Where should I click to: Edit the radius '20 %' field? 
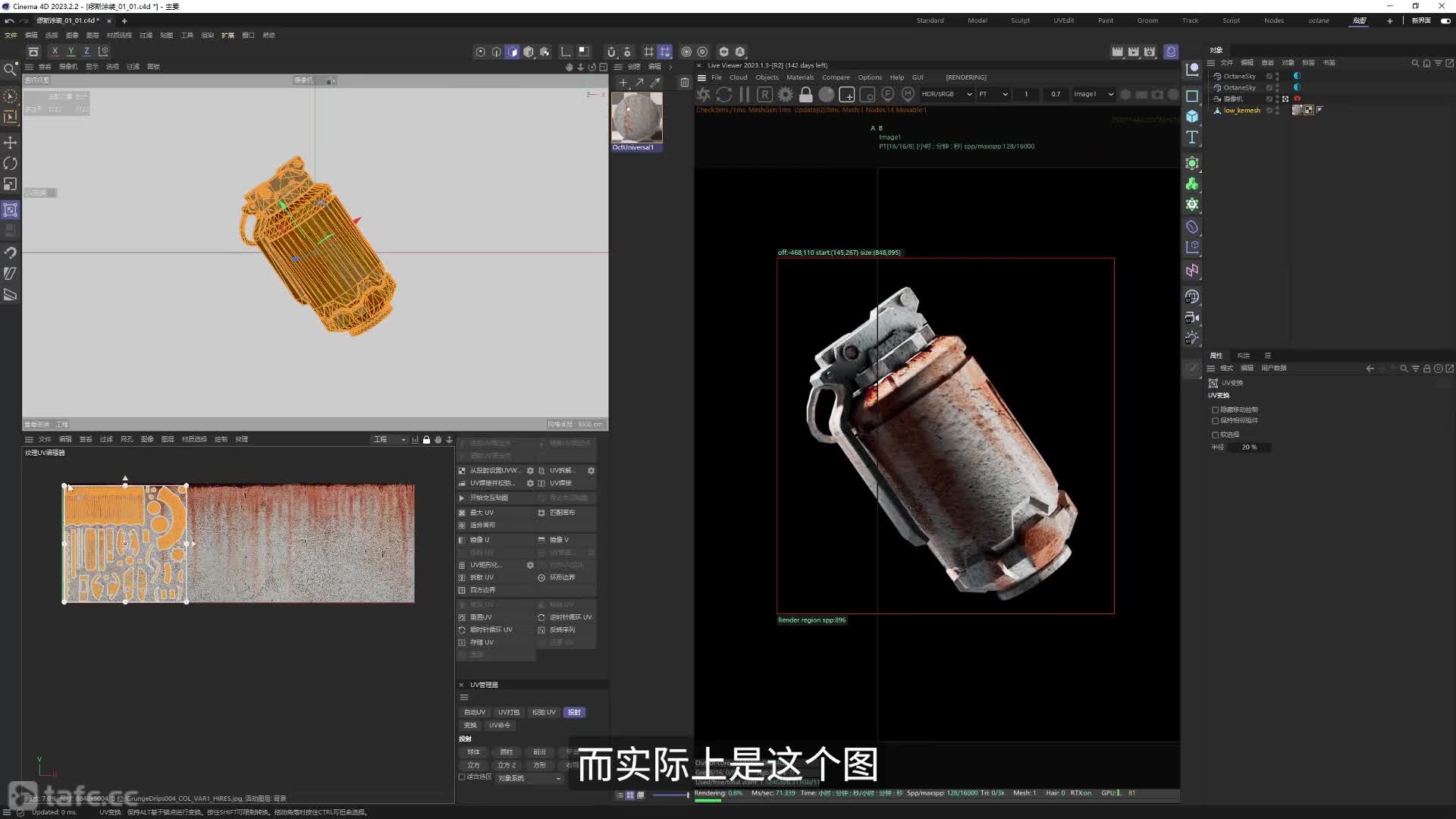pos(1249,447)
